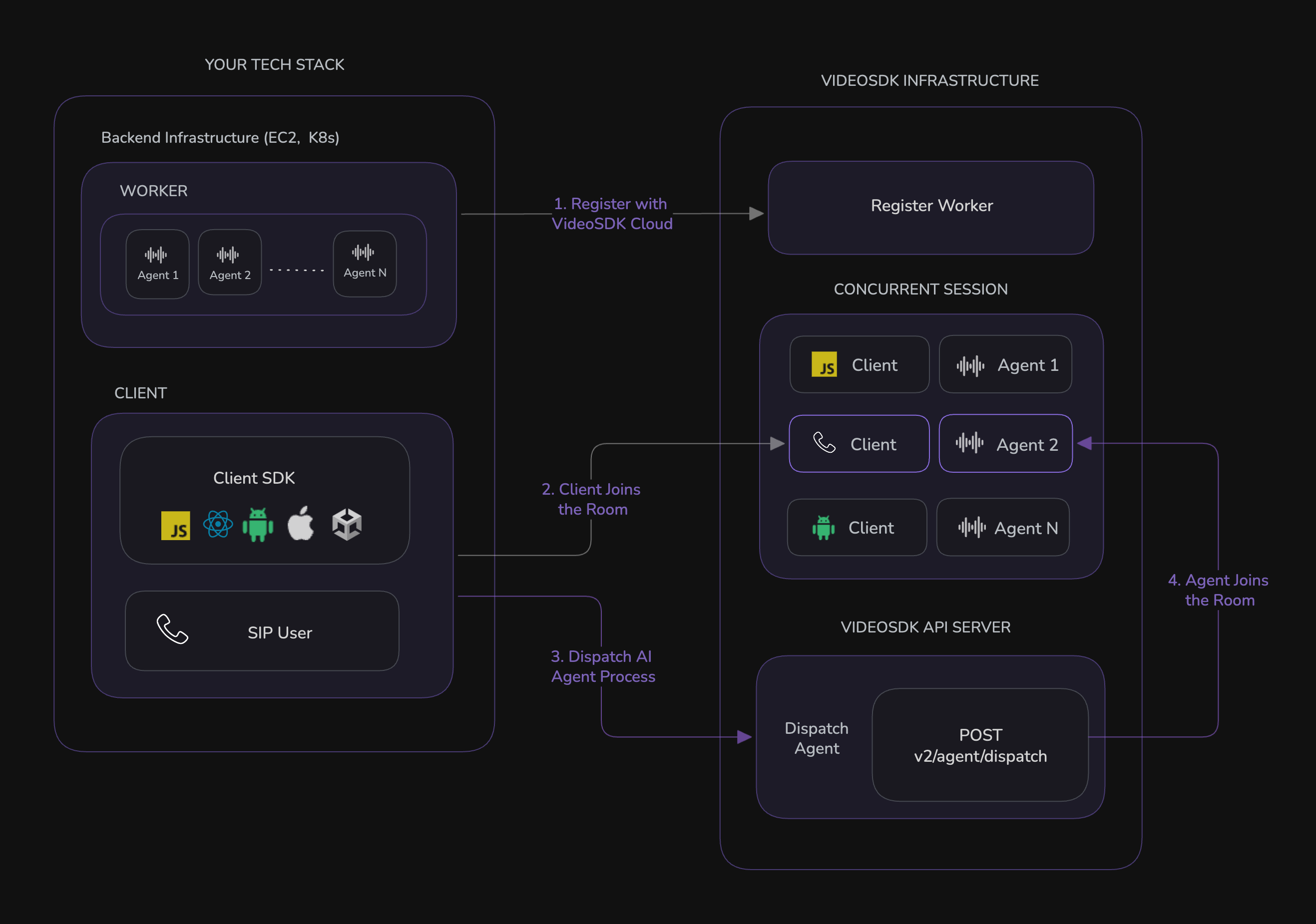Image resolution: width=1316 pixels, height=924 pixels.
Task: Click the Agent N label in the Worker box
Action: (365, 273)
